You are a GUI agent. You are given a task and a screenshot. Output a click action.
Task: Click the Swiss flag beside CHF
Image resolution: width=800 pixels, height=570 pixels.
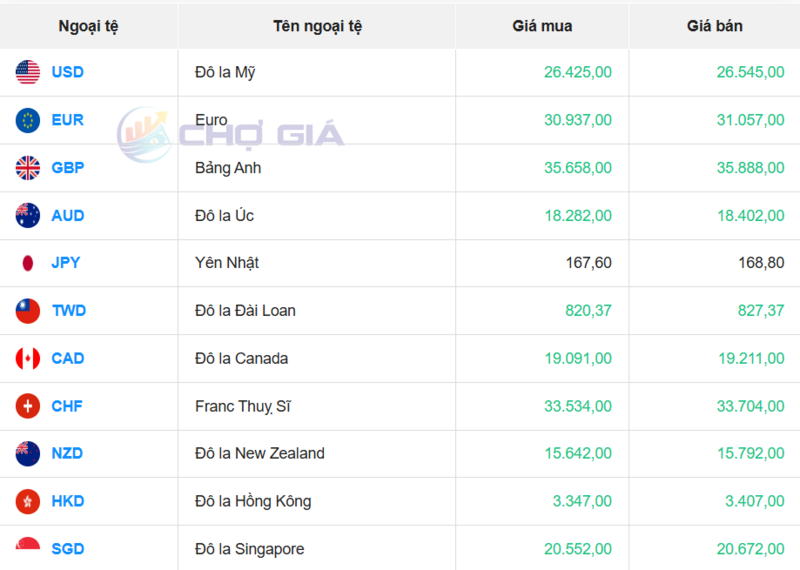[28, 406]
